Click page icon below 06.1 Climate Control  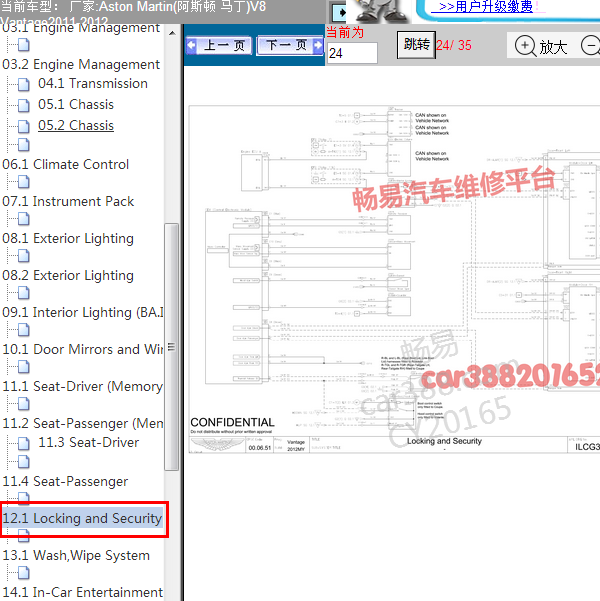pyautogui.click(x=24, y=182)
